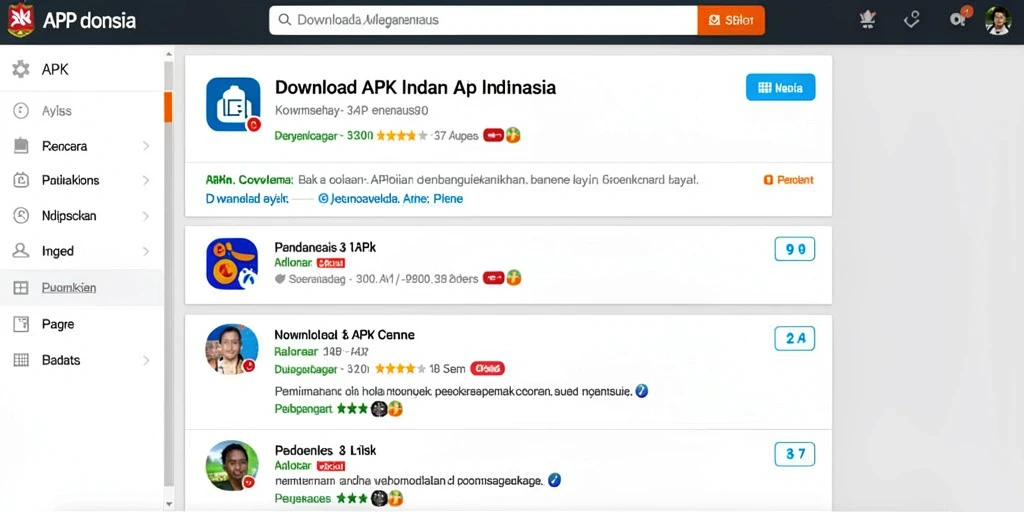Click the APP donsia logo icon
This screenshot has height=512, width=1024.
coord(20,20)
